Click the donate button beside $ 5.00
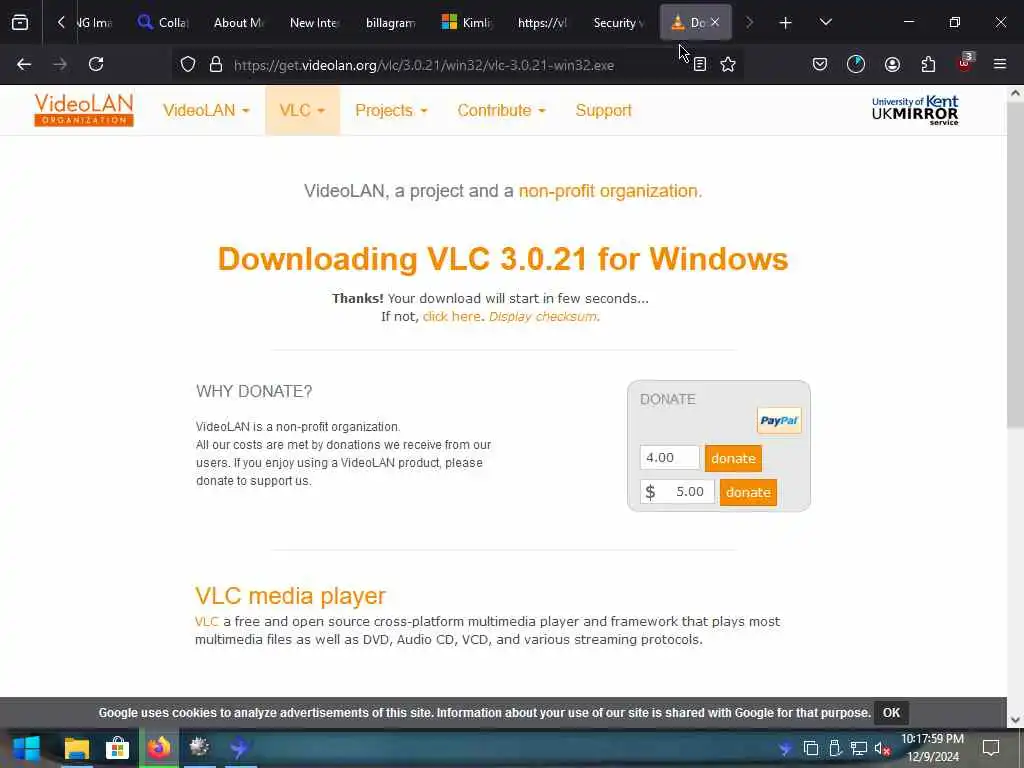 pos(748,492)
